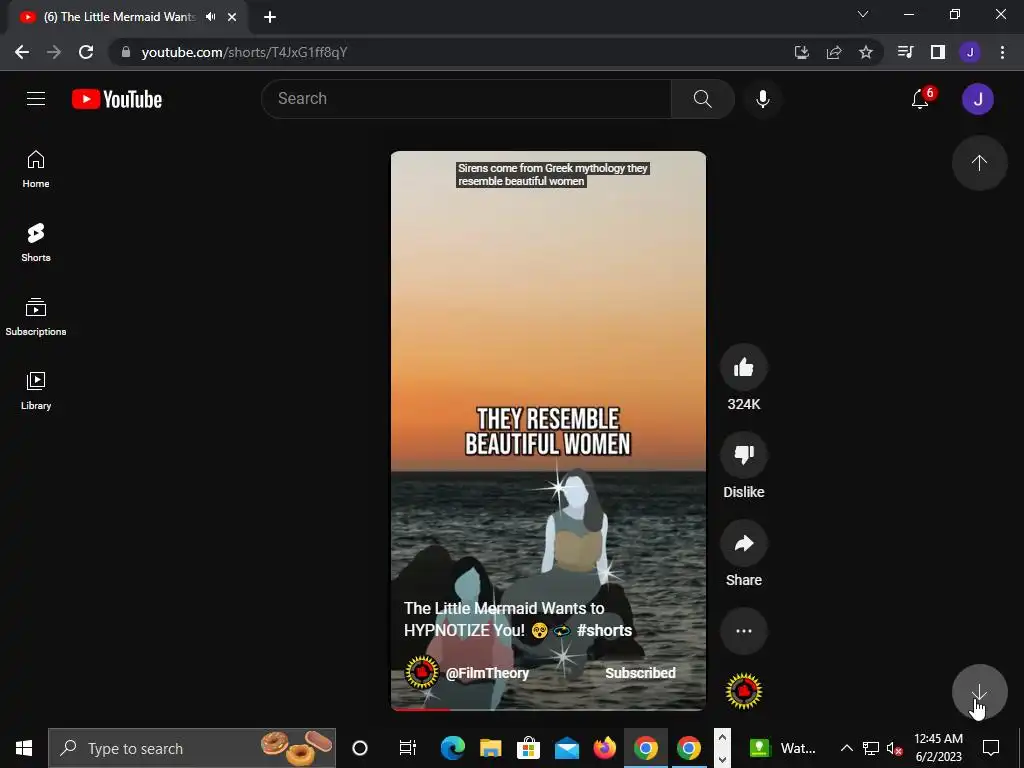1024x768 pixels.
Task: Open the tab search chevron
Action: click(863, 14)
